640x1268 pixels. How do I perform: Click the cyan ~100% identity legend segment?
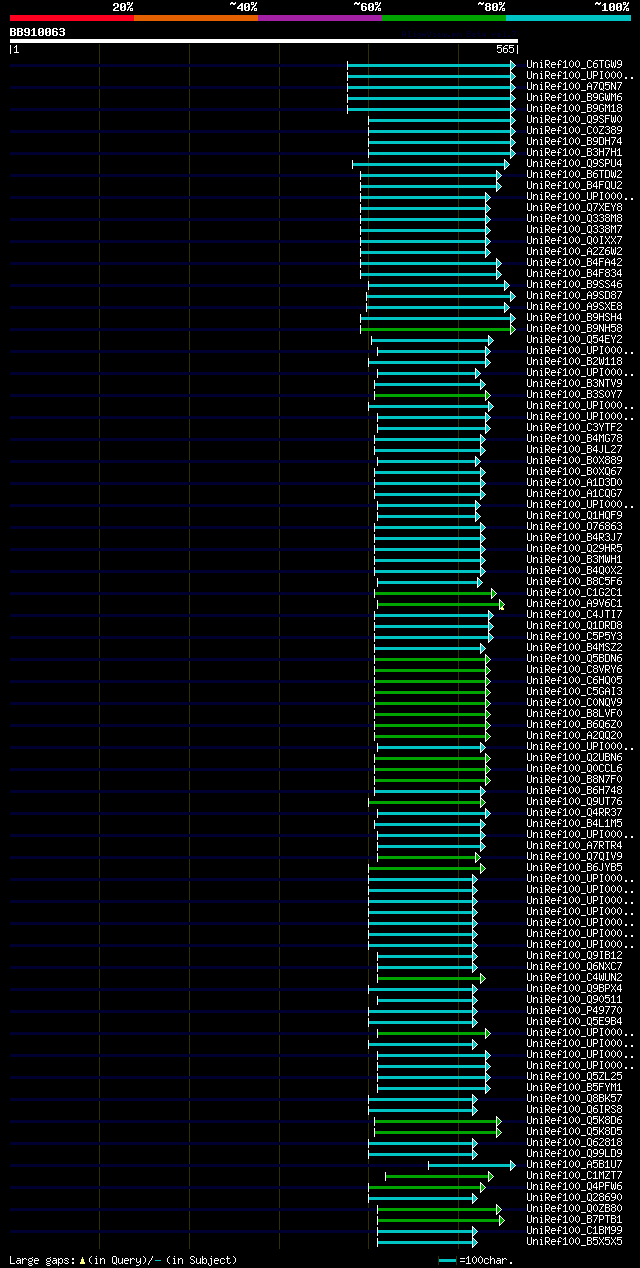point(568,17)
